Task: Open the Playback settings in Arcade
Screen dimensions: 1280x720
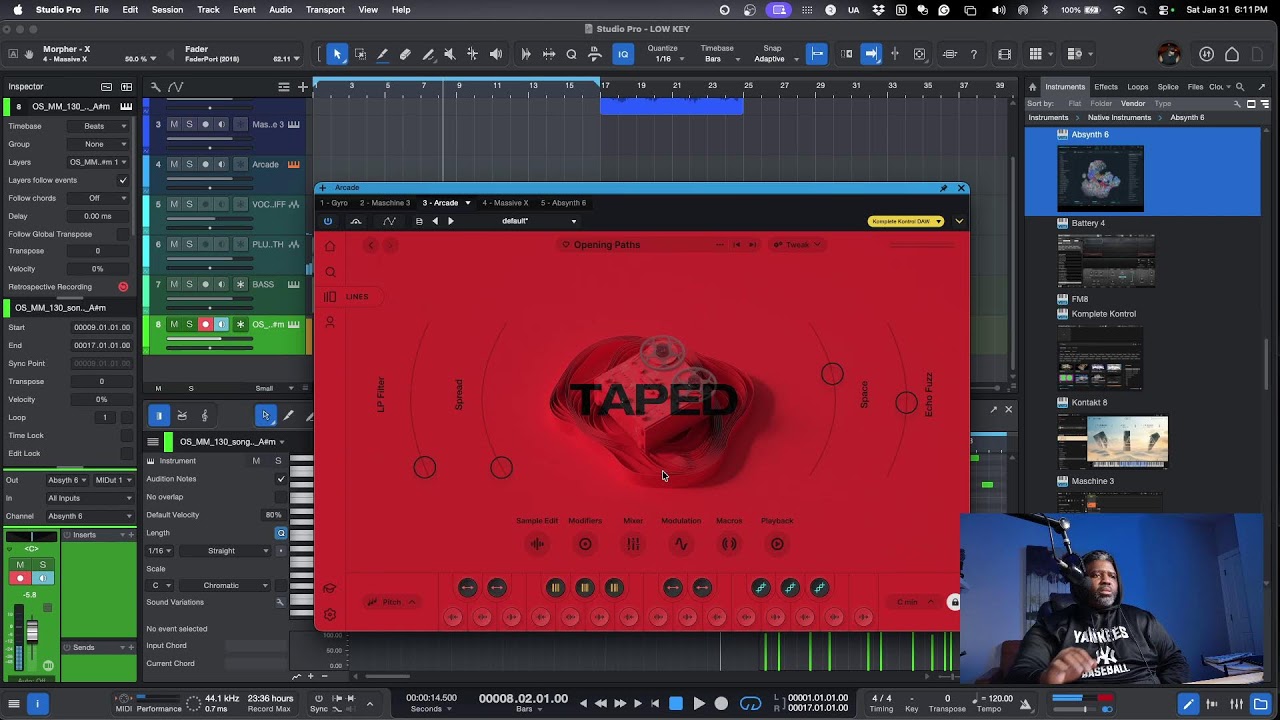Action: click(777, 544)
